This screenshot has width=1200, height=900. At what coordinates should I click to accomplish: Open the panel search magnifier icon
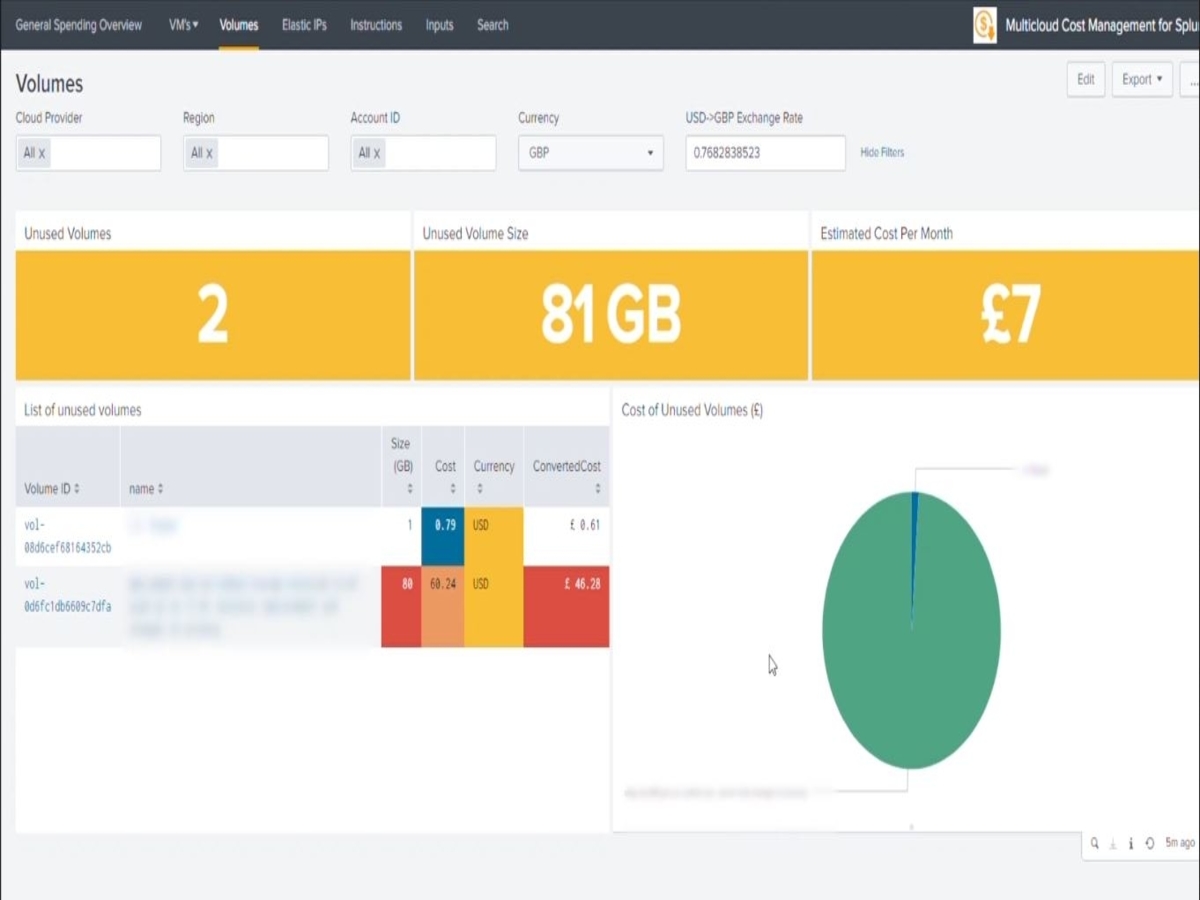(1095, 843)
